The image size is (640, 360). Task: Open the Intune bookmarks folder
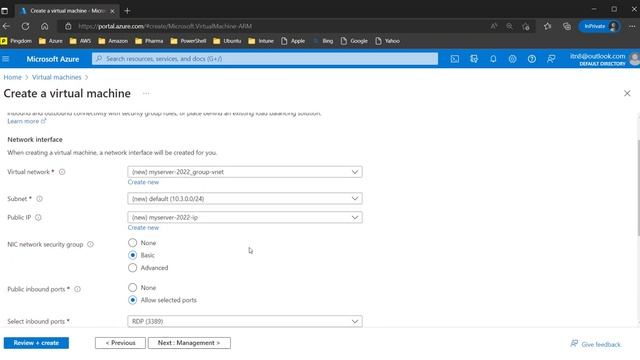261,41
